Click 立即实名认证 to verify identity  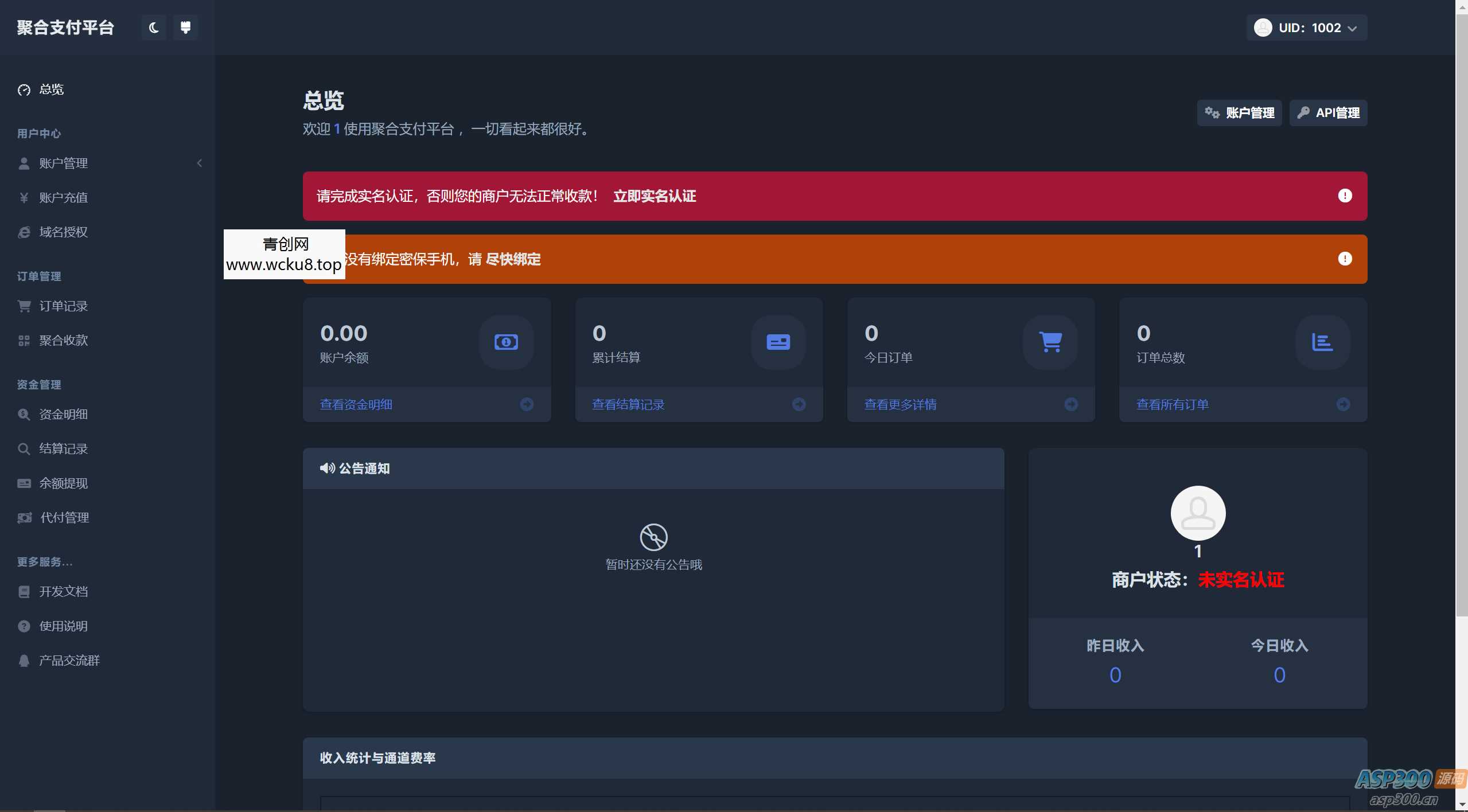pyautogui.click(x=655, y=196)
